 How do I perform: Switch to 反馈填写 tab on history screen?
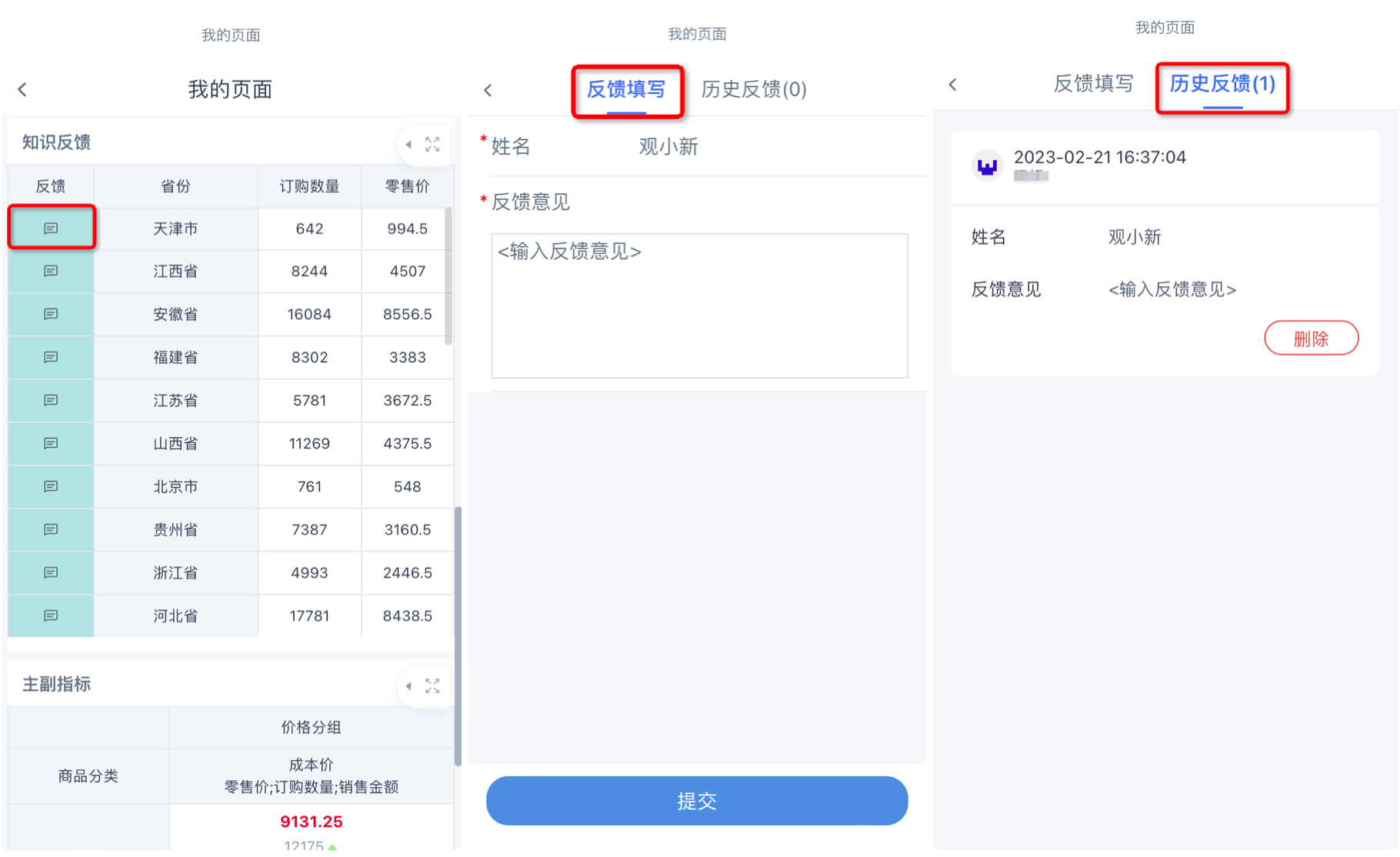[1092, 84]
